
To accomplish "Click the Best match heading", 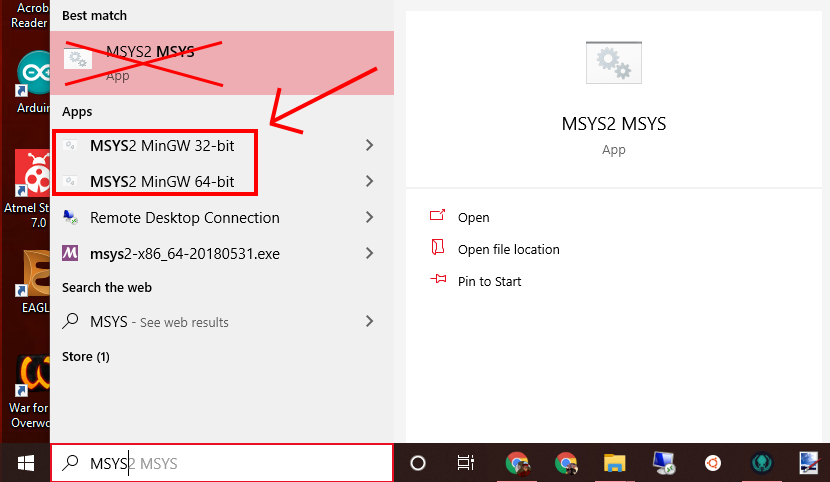I will click(x=94, y=15).
